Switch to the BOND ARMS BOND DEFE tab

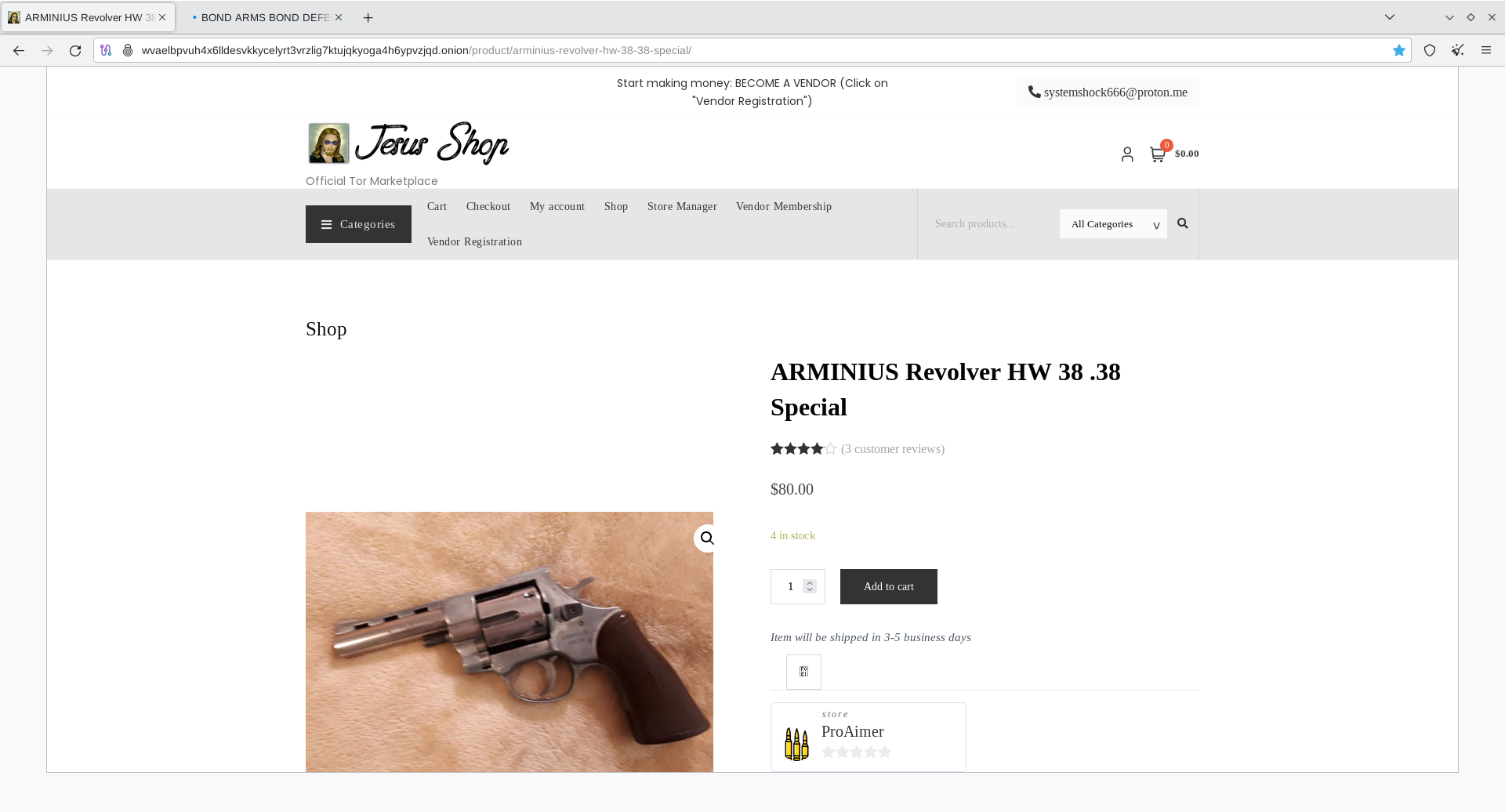(266, 17)
